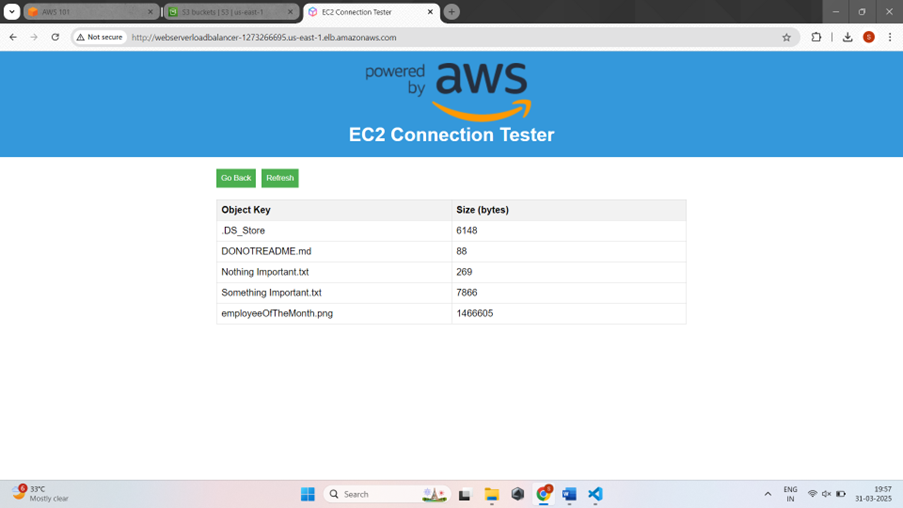Click the Something Important.txt row
Screen dimensions: 903x508
click(x=451, y=293)
